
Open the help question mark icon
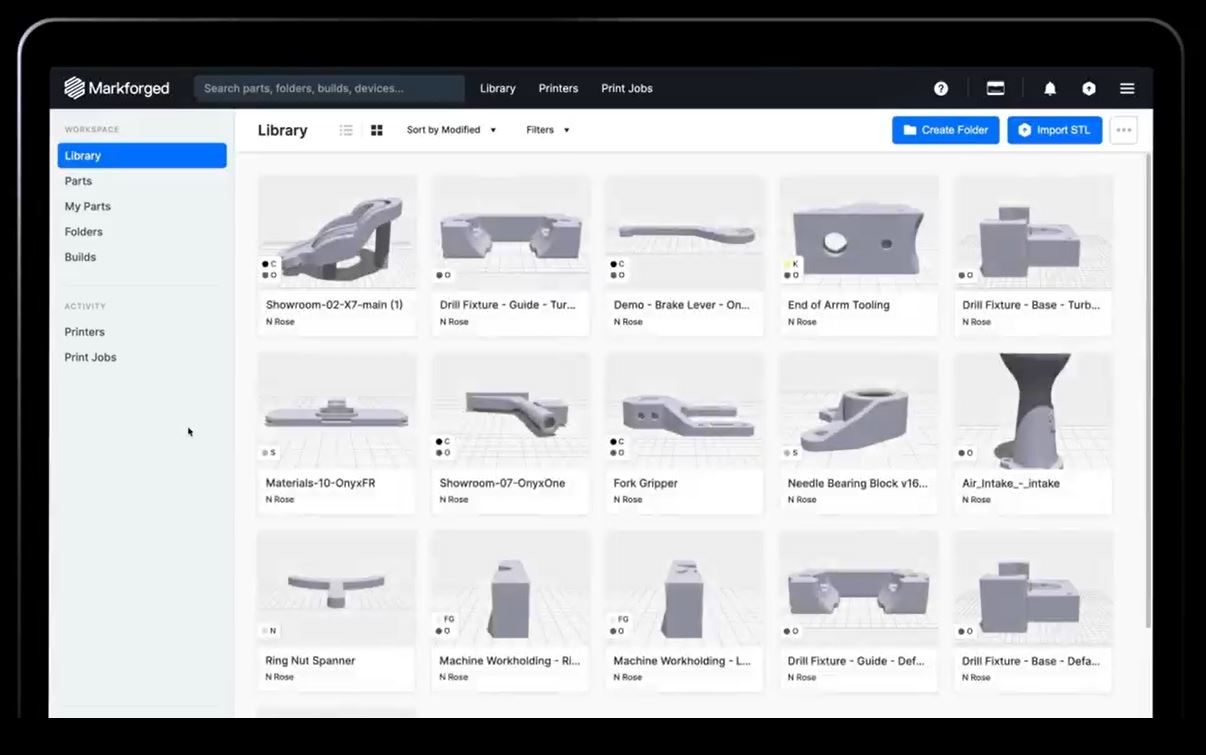941,88
